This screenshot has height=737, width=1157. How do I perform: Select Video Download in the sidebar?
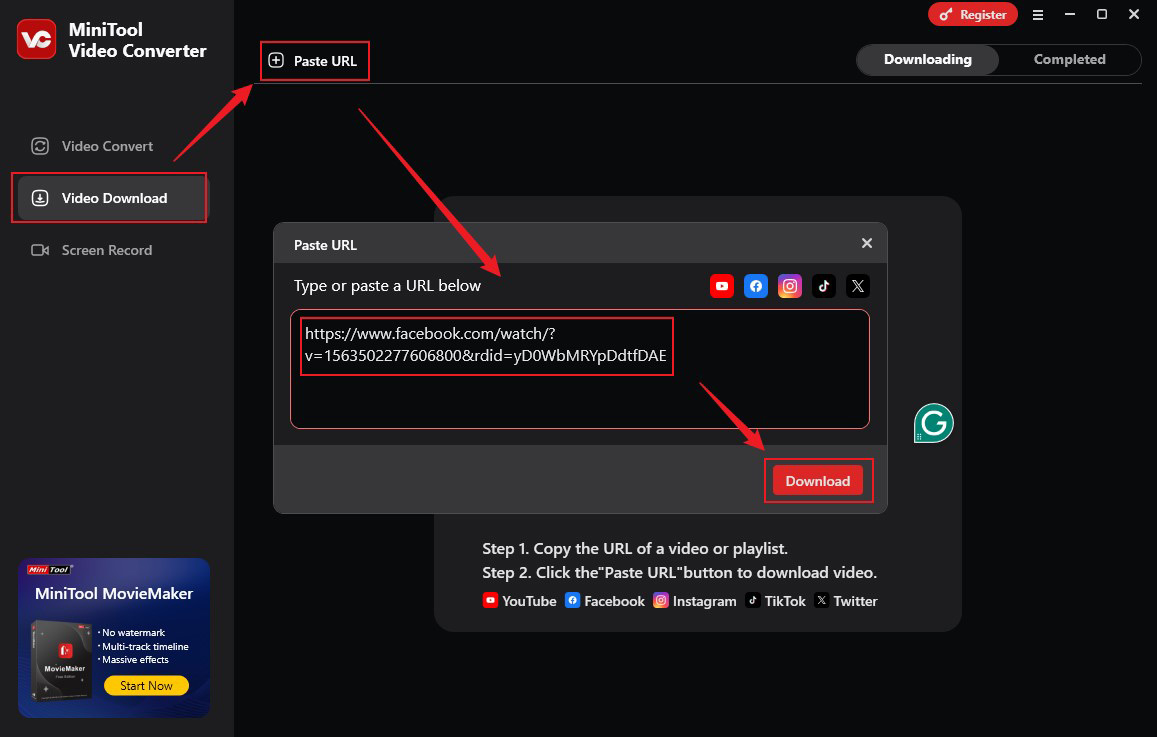click(x=111, y=198)
